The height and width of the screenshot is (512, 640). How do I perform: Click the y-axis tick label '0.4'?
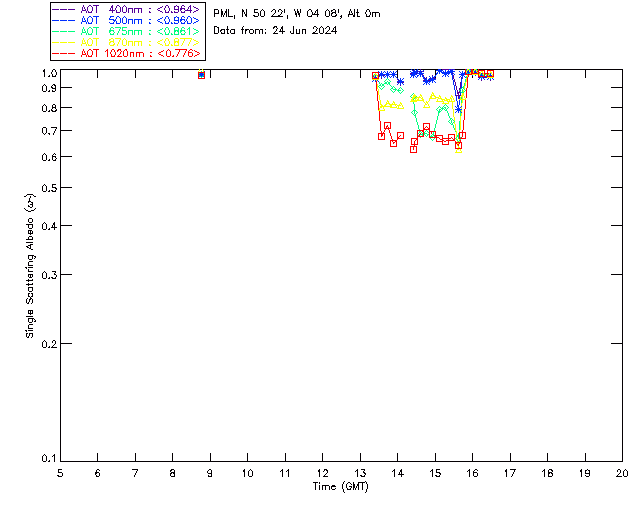[49, 226]
